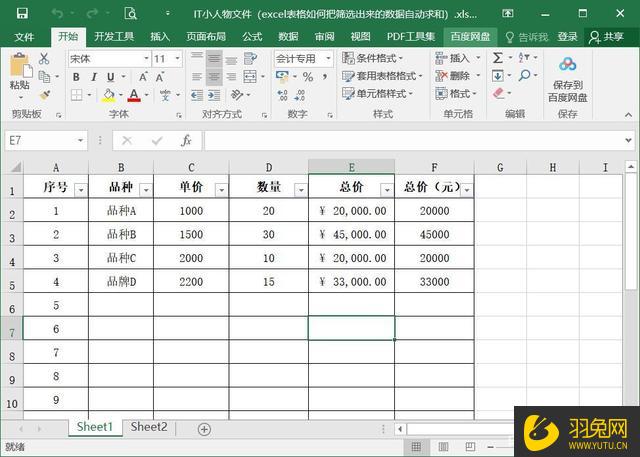
Task: Toggle top vertical alignment
Action: (x=197, y=56)
